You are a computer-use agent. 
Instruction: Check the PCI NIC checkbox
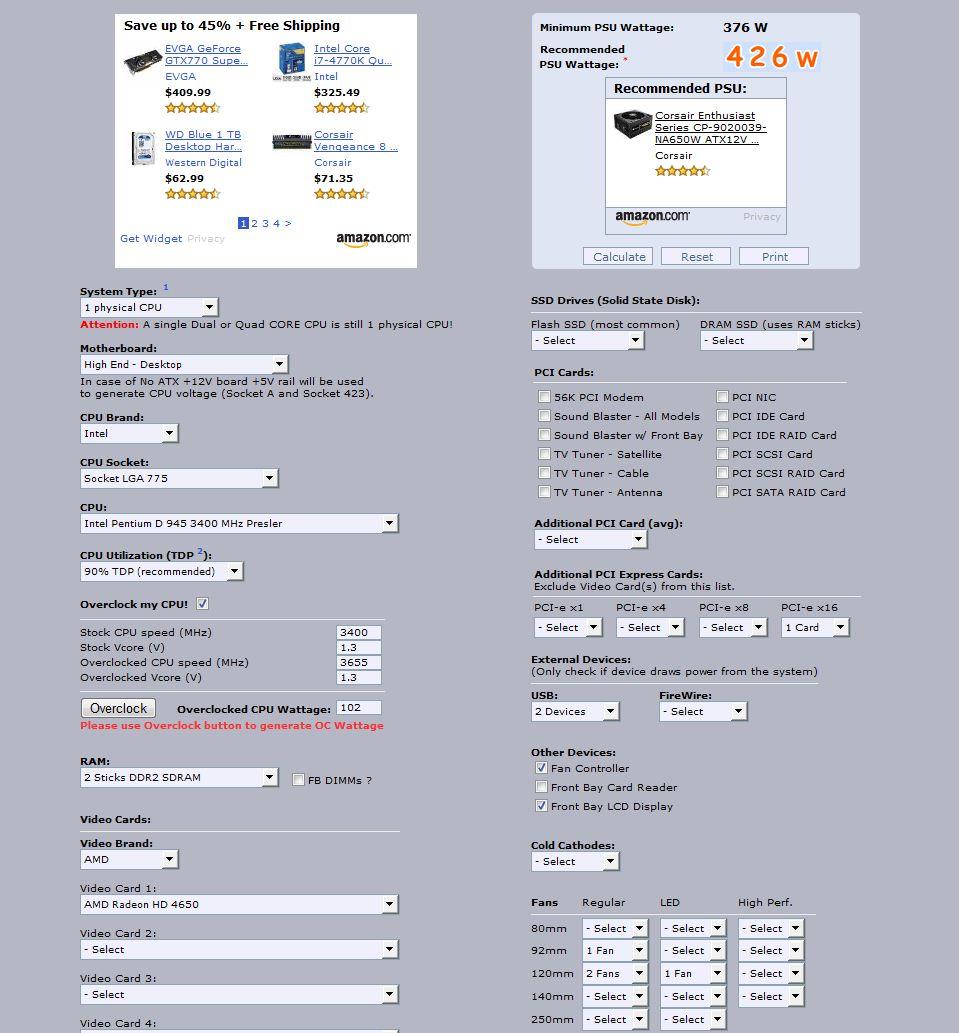(723, 397)
